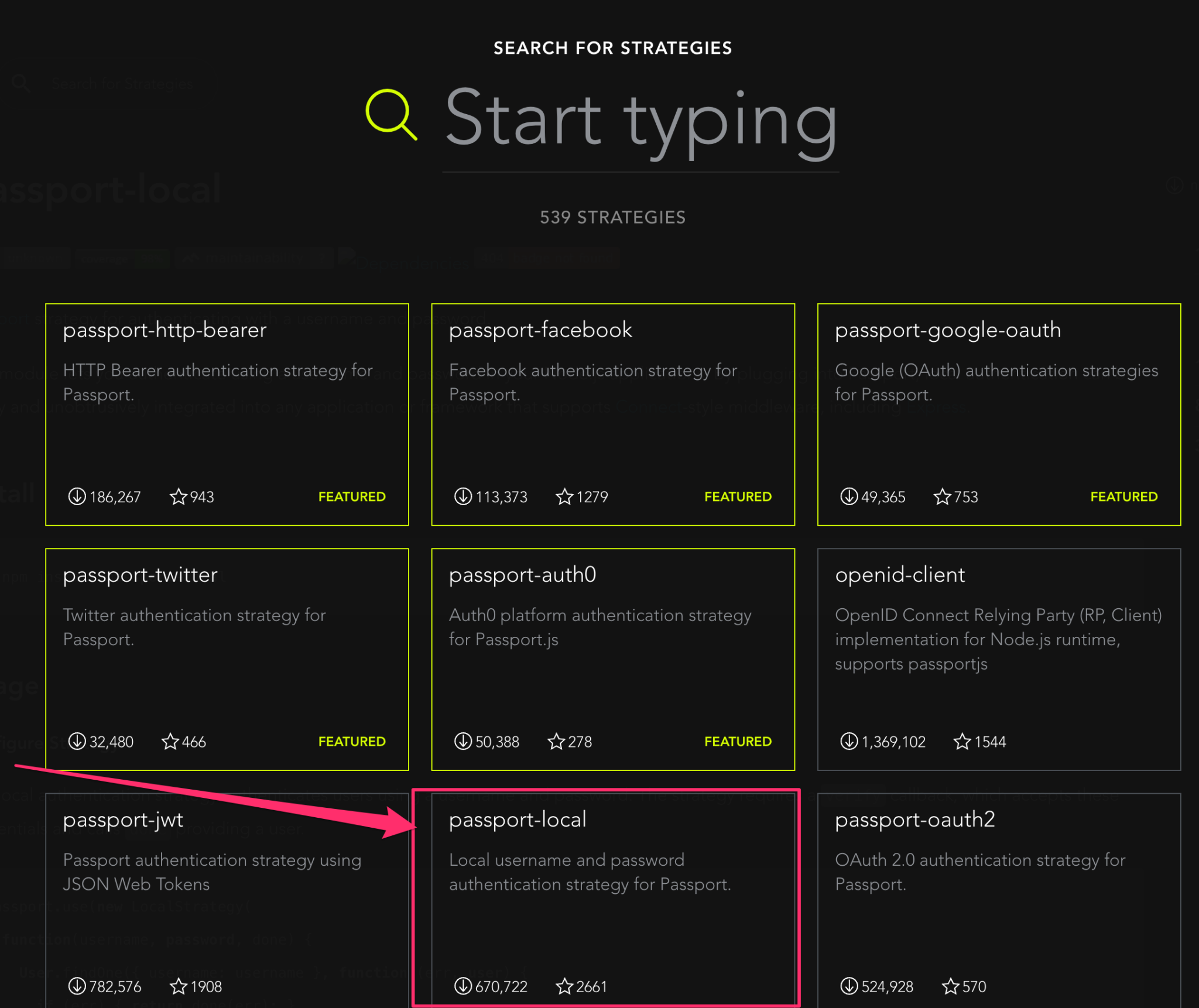1199x1008 pixels.
Task: Click star icon on passport-local card
Action: coord(564,986)
